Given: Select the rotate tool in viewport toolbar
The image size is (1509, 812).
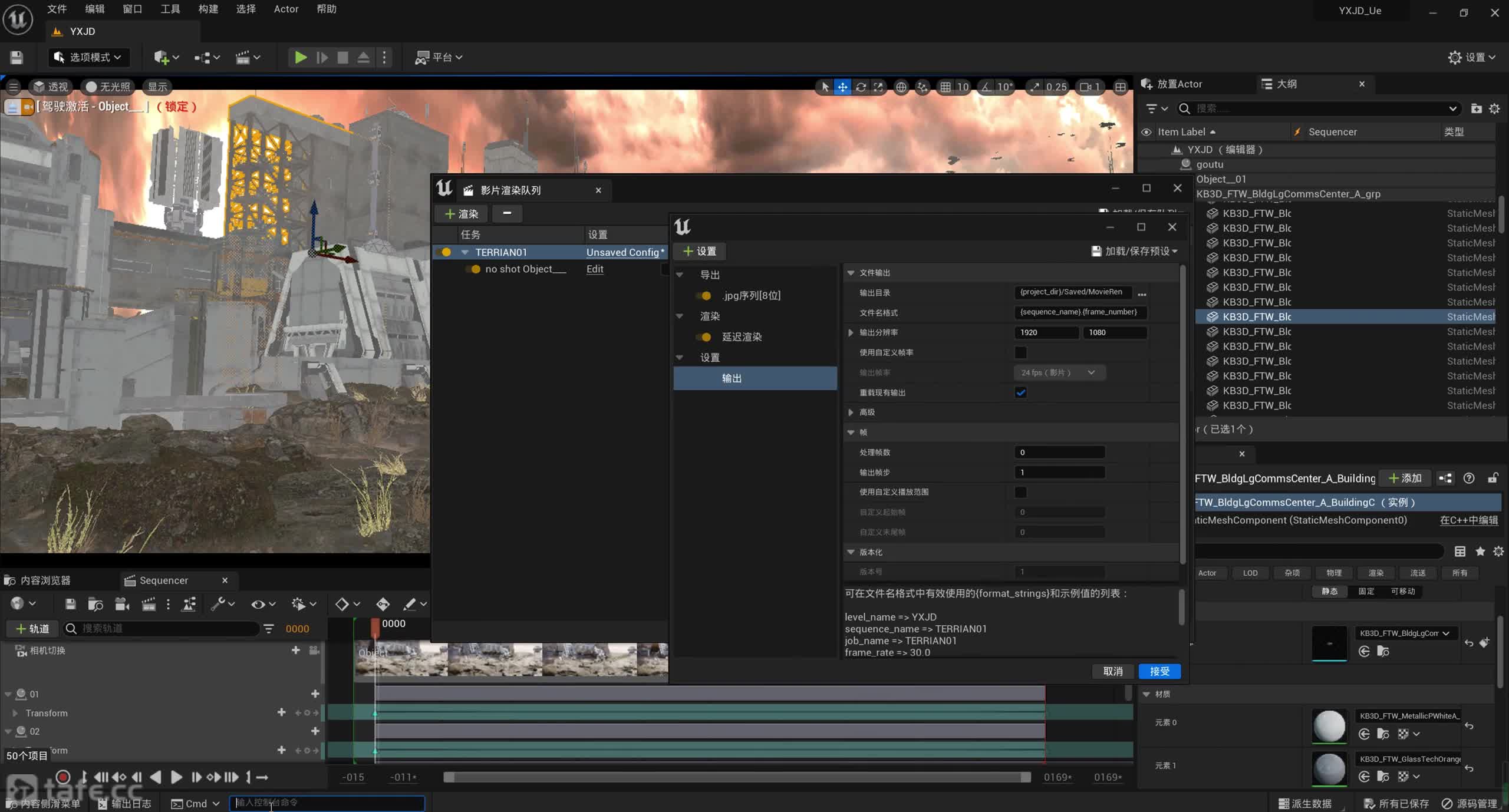Looking at the screenshot, I should 861,87.
